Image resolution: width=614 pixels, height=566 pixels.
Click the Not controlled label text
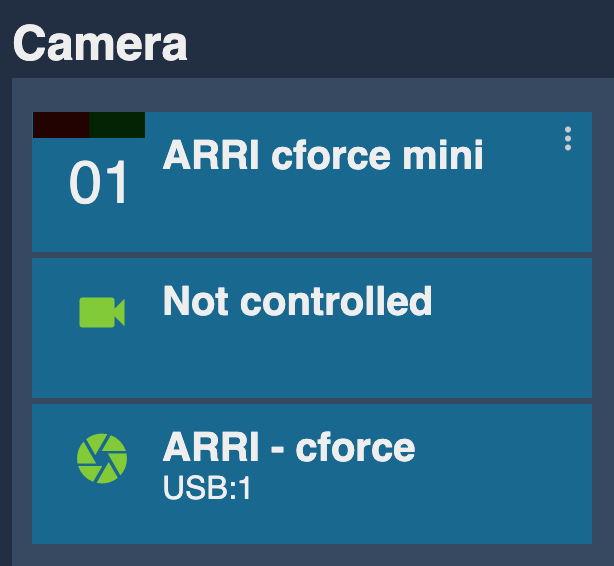(x=297, y=301)
